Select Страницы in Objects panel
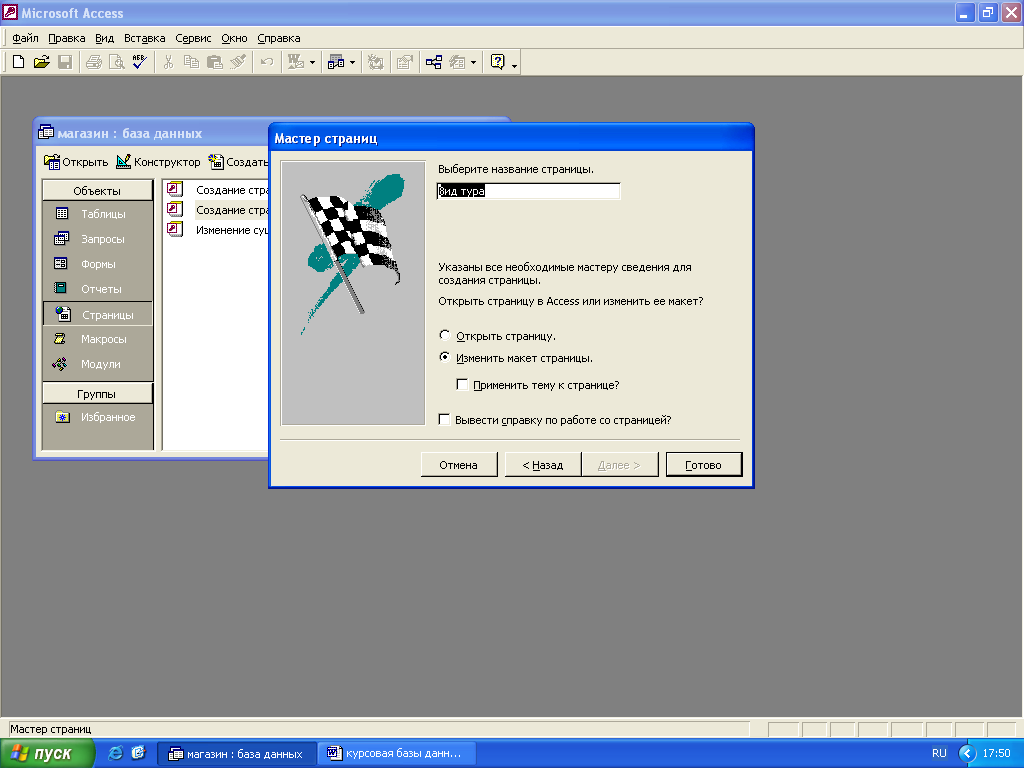Viewport: 1024px width, 768px height. point(98,314)
